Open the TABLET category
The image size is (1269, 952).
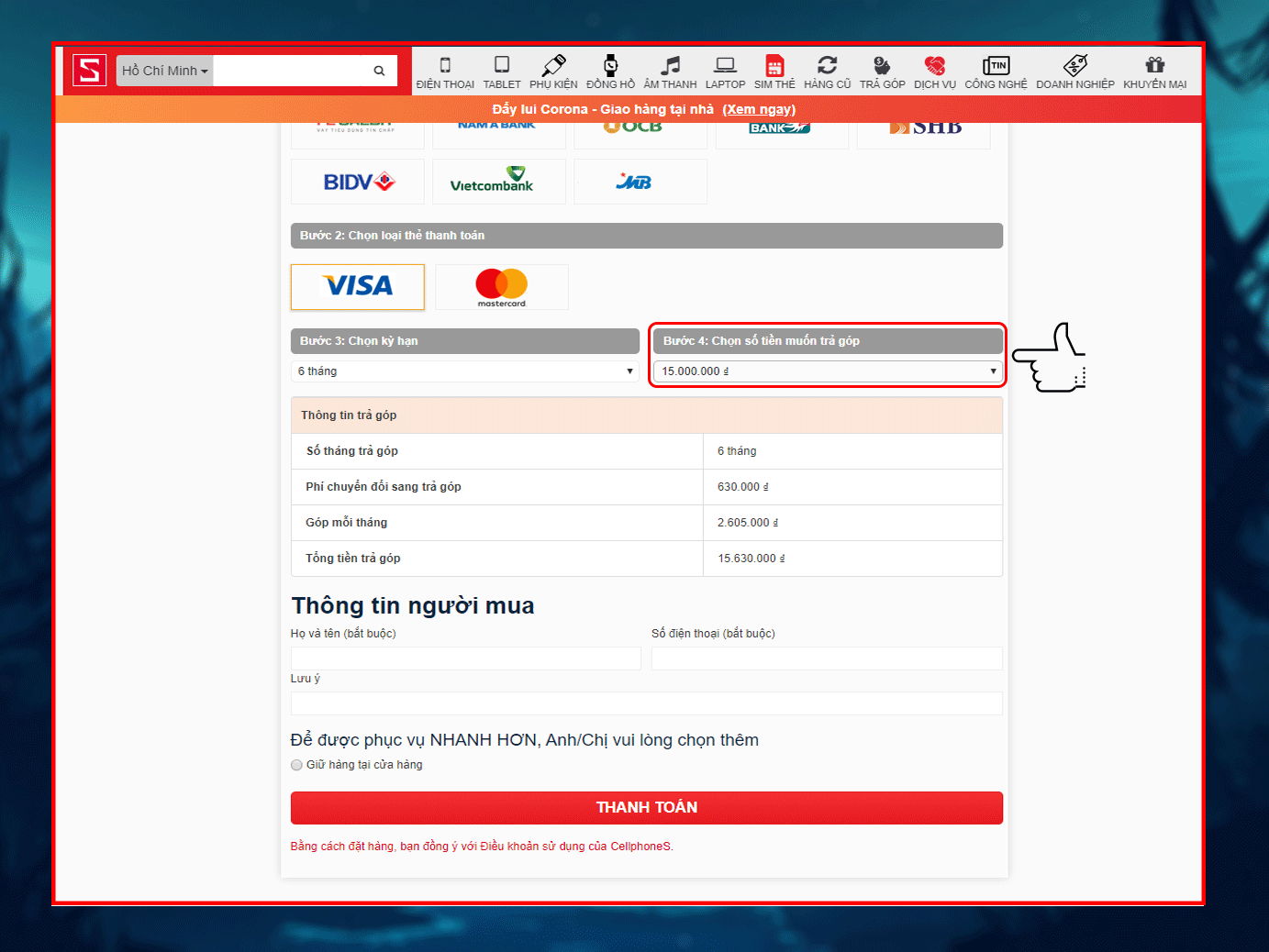[x=502, y=72]
